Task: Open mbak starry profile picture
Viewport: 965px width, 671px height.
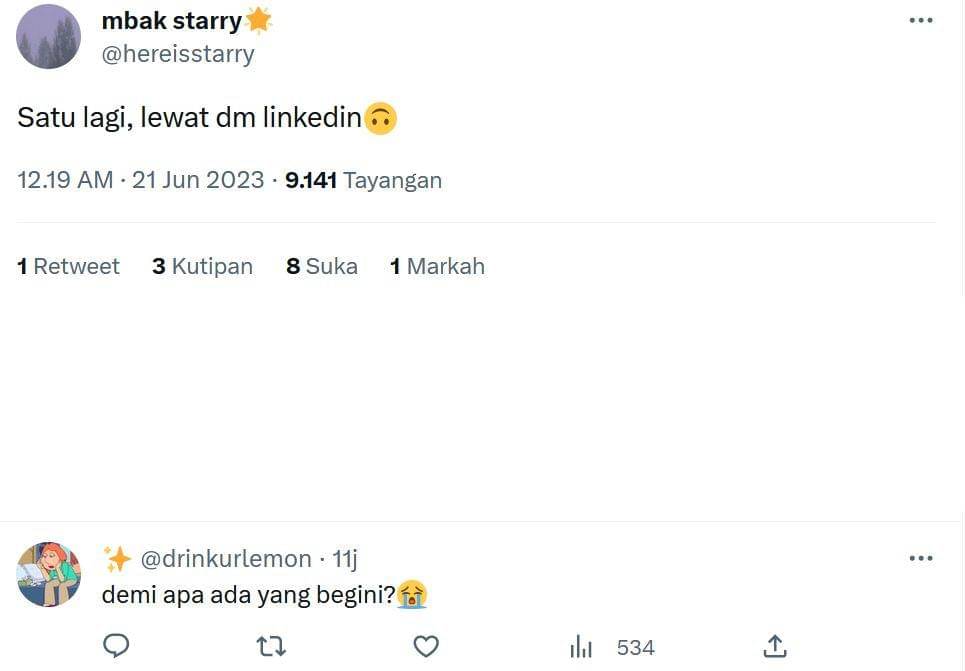Action: pyautogui.click(x=49, y=37)
